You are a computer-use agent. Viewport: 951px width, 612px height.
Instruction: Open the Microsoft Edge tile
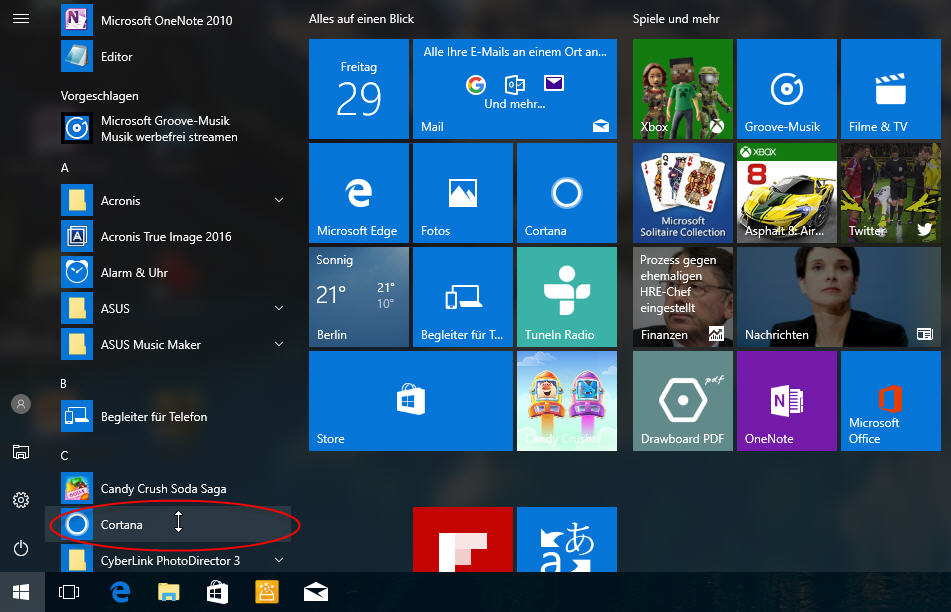click(359, 193)
